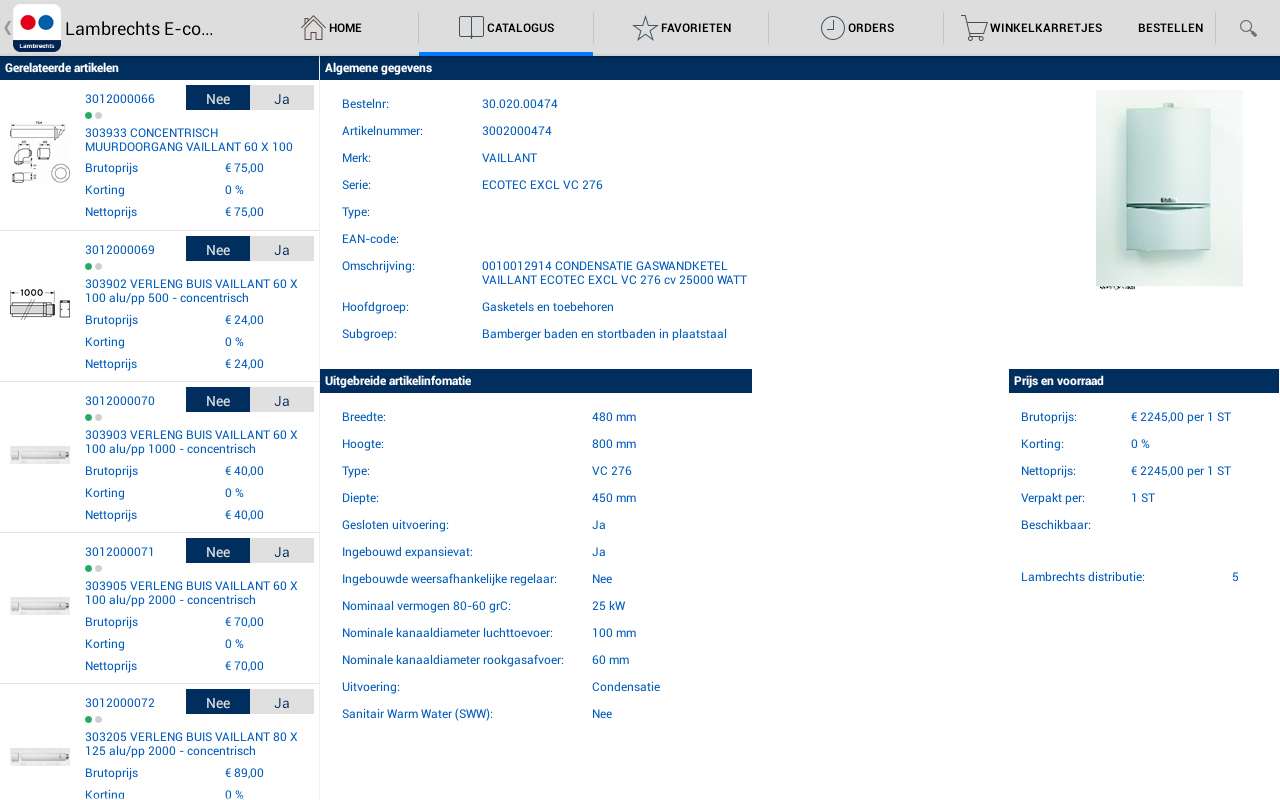This screenshot has width=1280, height=800.
Task: Select Ja for article 3012000071
Action: 282,551
